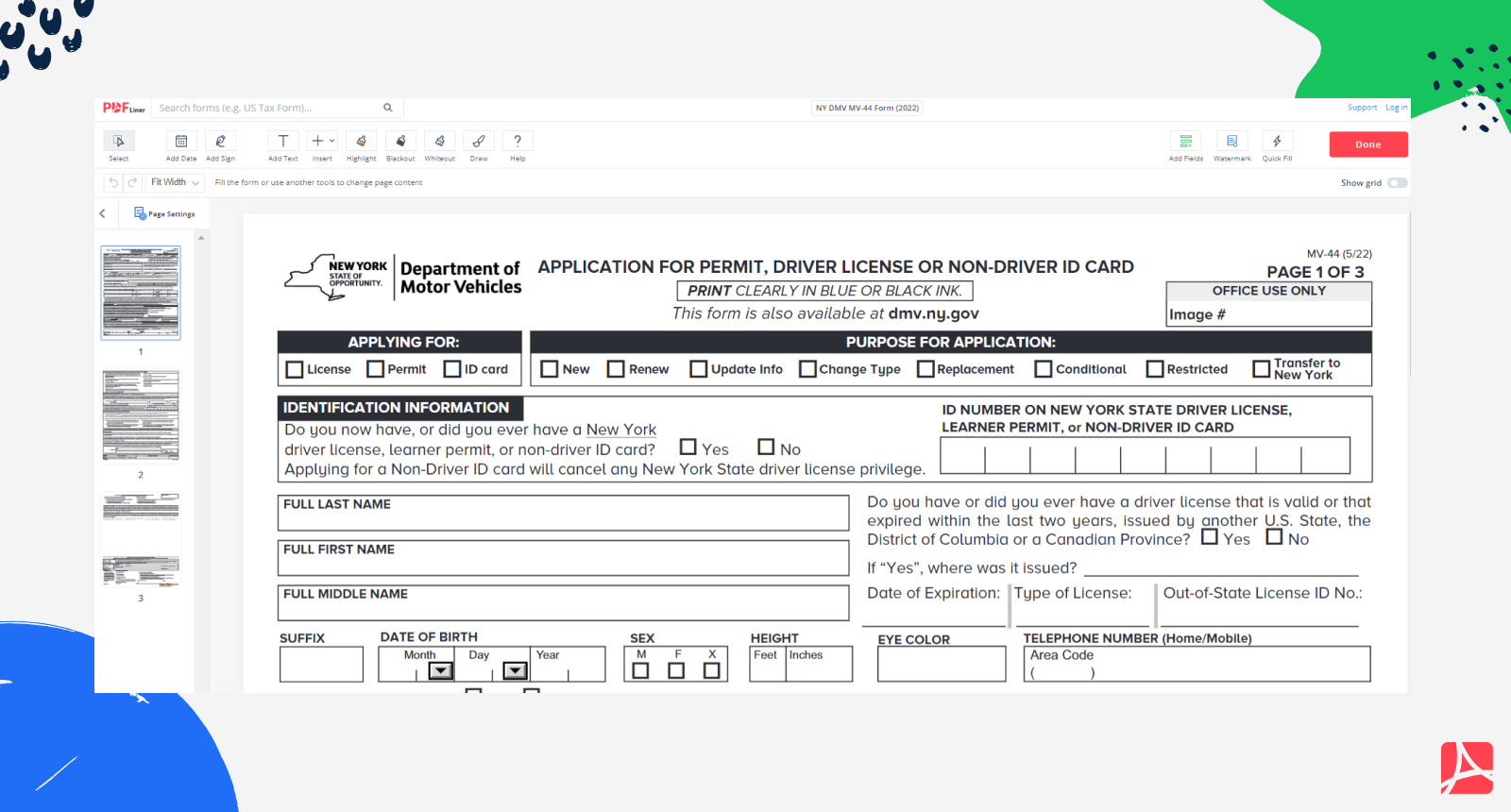This screenshot has height=812, width=1511.
Task: Activate the Draw tool
Action: (479, 142)
